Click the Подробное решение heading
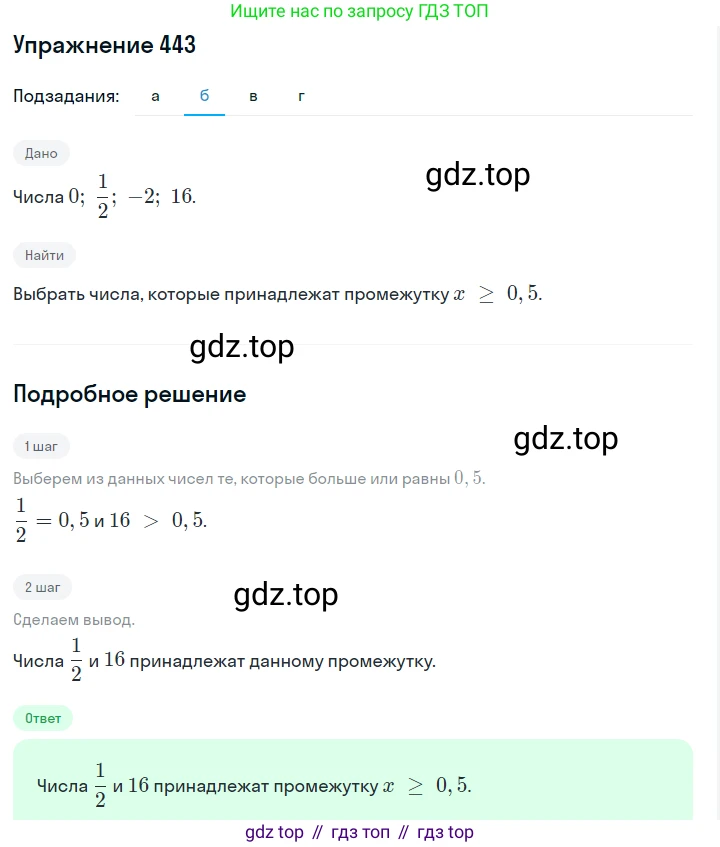 (129, 394)
